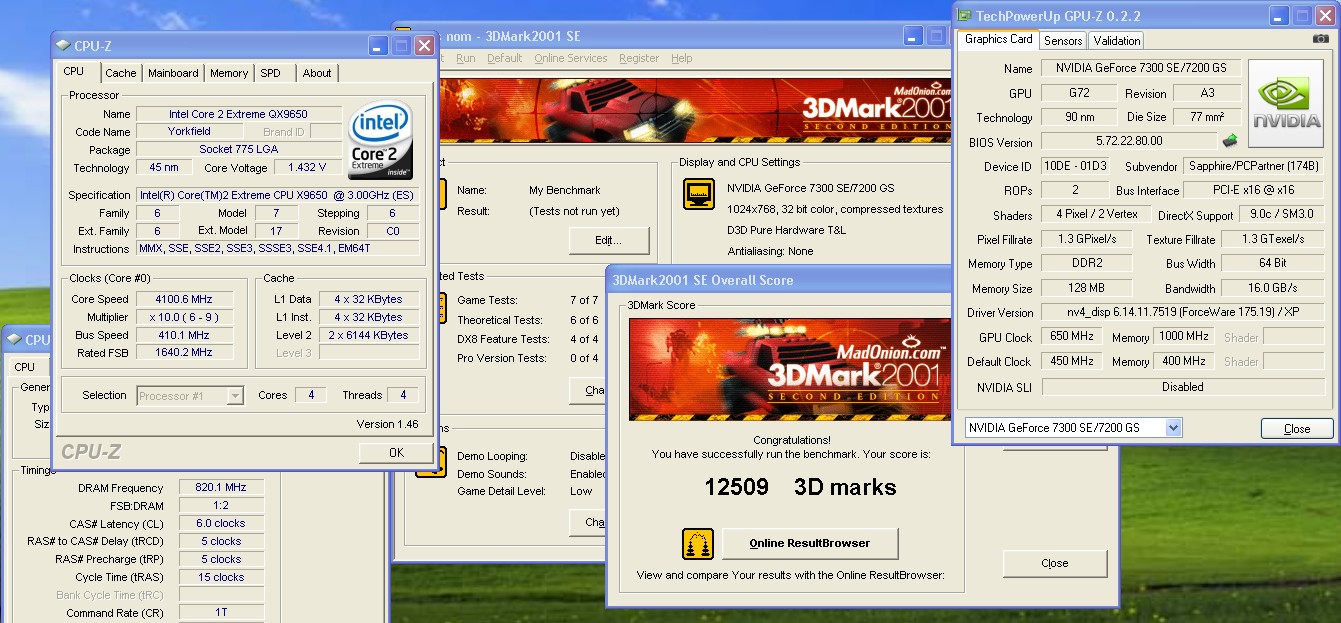This screenshot has width=1341, height=623.
Task: Click the BIOS Version field 5.72.22.80.00
Action: pyautogui.click(x=1129, y=142)
